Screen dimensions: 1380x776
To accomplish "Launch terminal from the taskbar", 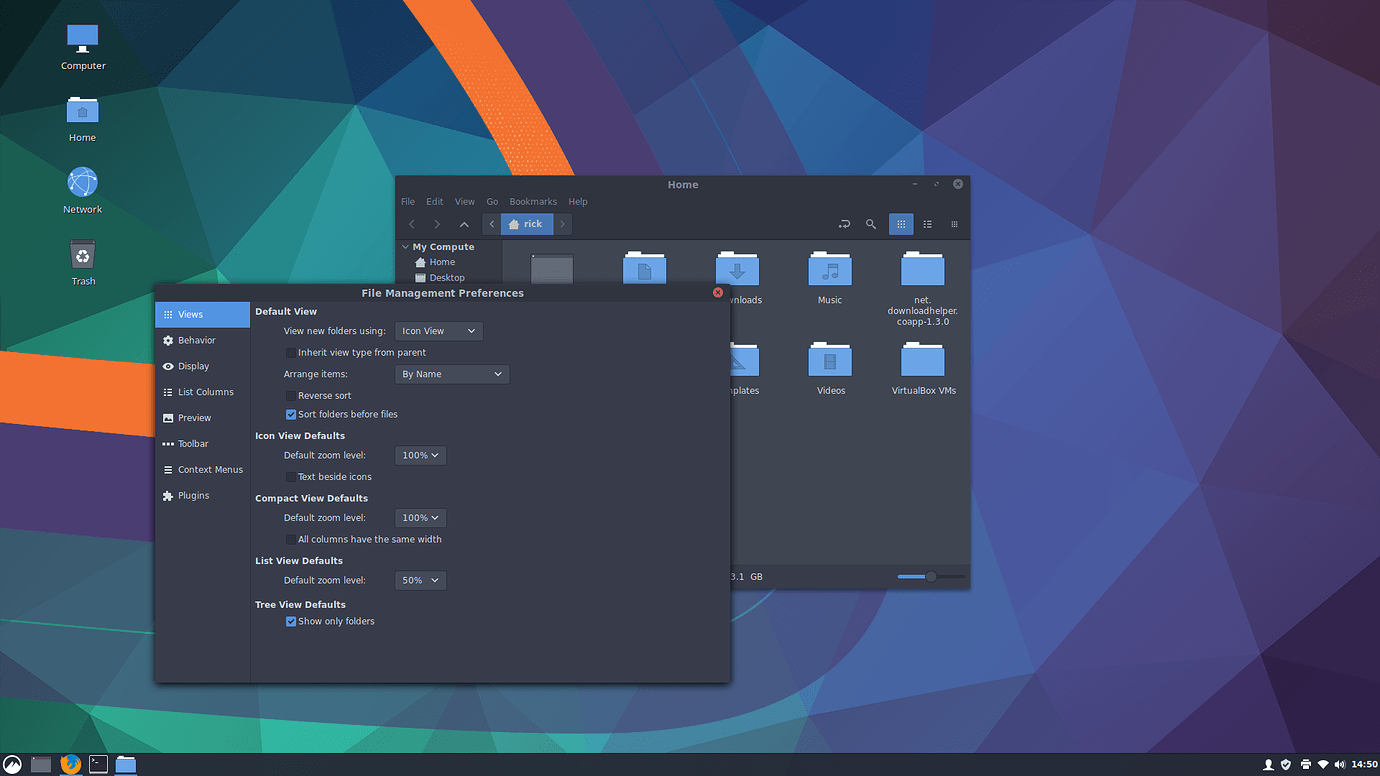I will 98,764.
